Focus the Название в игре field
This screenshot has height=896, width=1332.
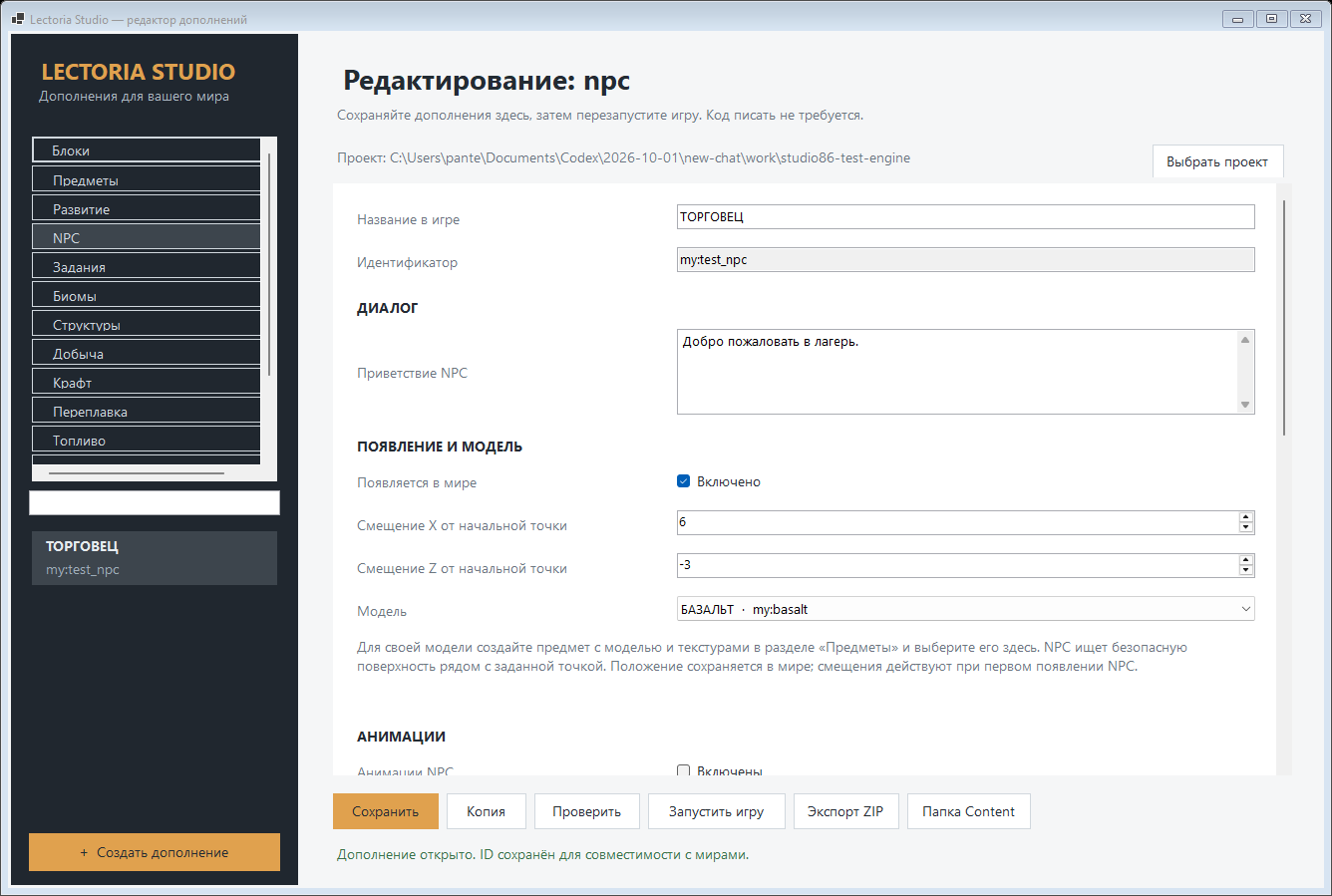click(x=965, y=216)
